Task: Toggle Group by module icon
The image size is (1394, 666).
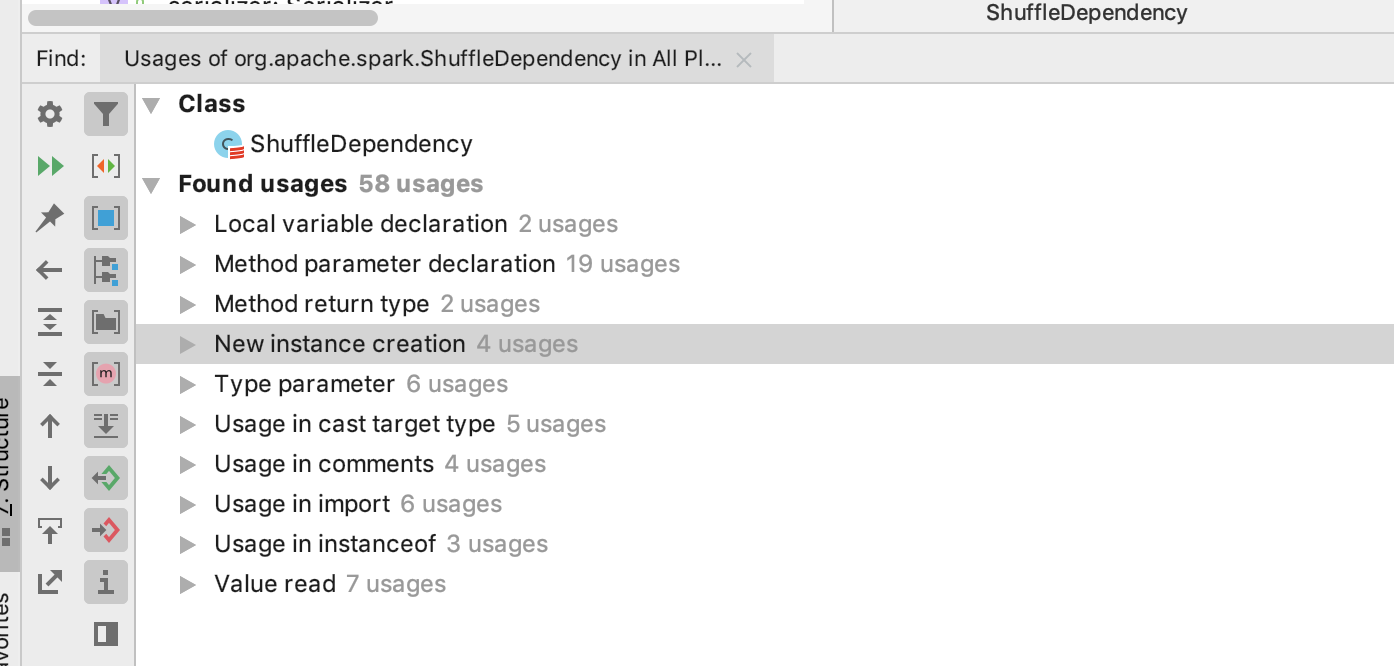Action: click(x=106, y=270)
